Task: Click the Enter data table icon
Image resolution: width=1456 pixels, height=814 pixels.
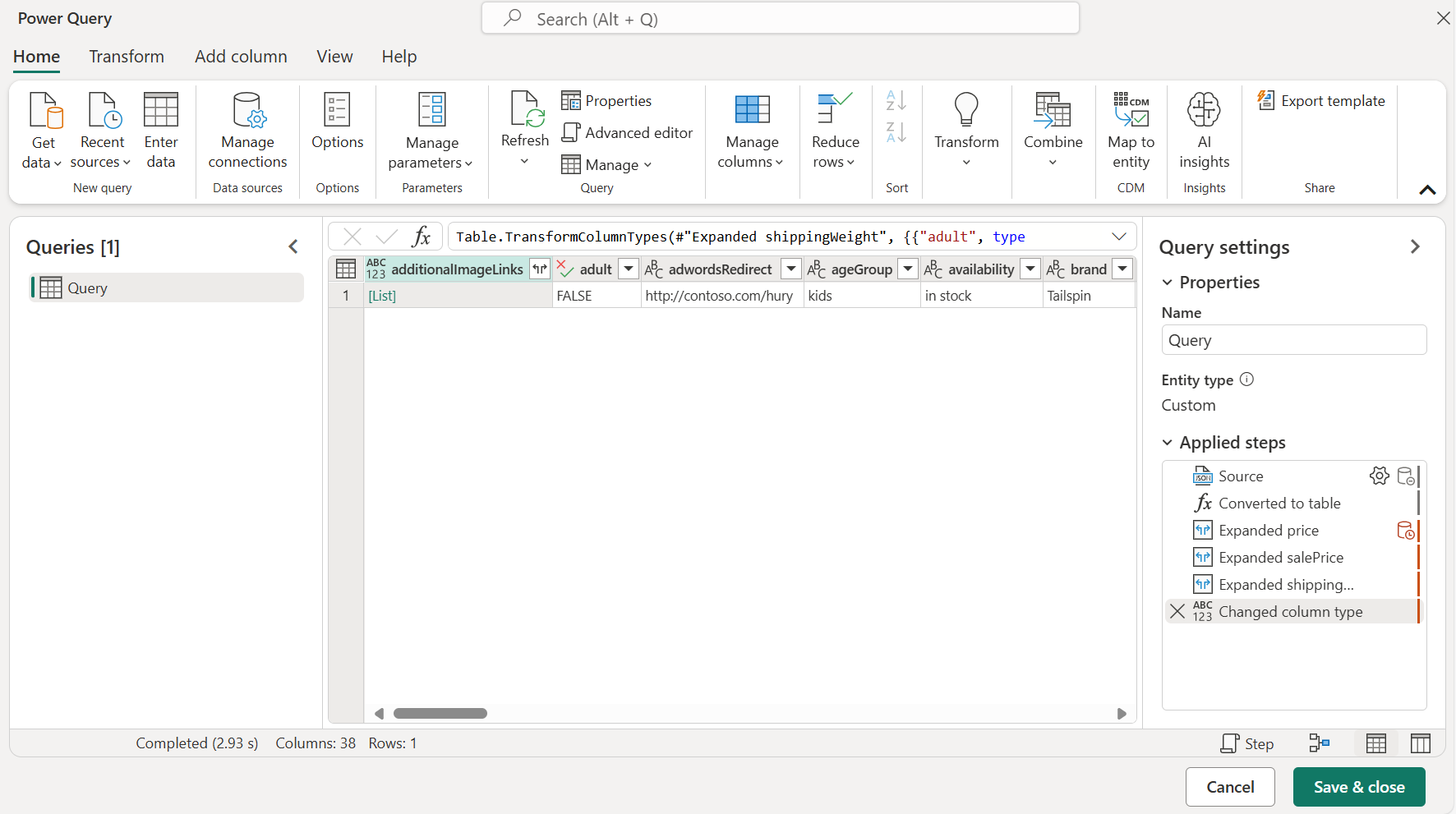Action: [161, 109]
